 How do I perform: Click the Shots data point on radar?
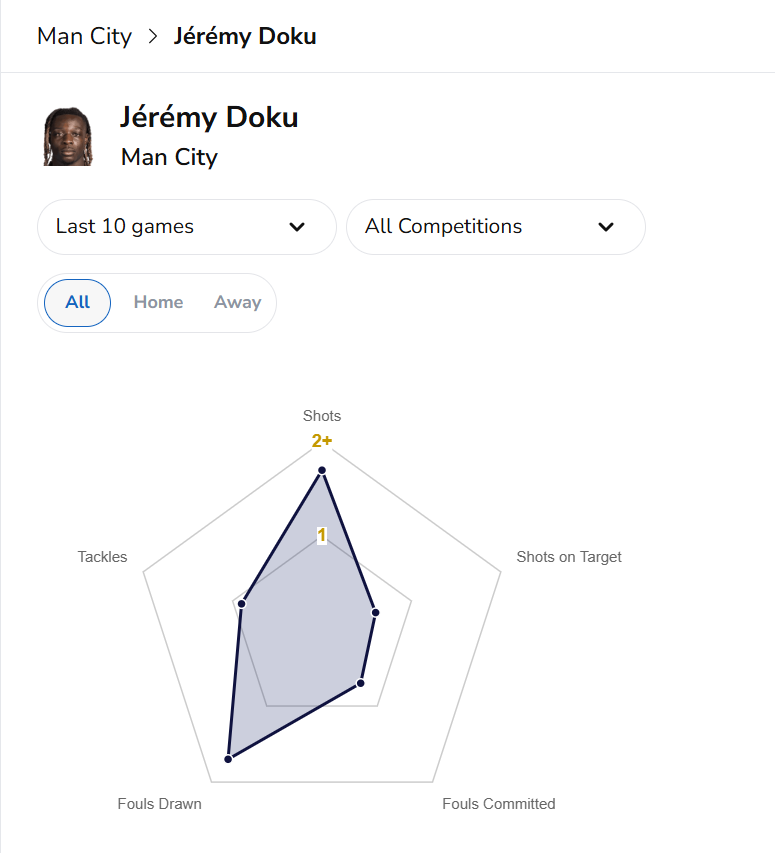pos(322,470)
